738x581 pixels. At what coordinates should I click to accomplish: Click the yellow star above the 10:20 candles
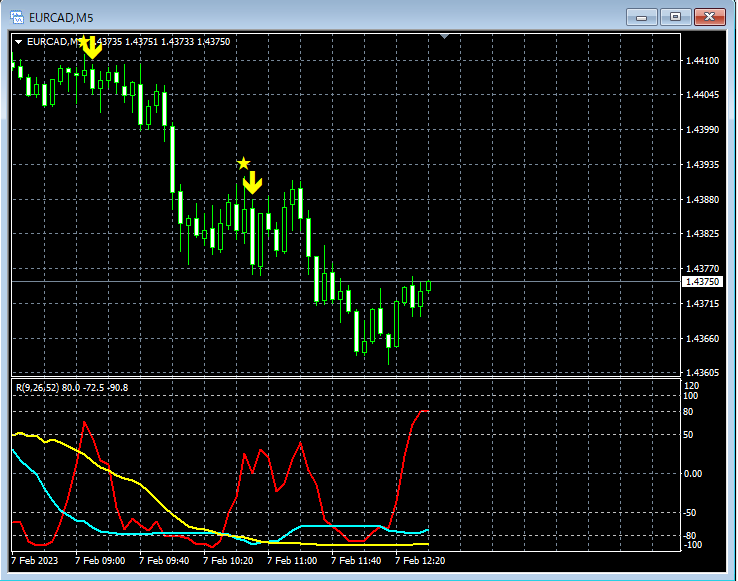pos(243,163)
